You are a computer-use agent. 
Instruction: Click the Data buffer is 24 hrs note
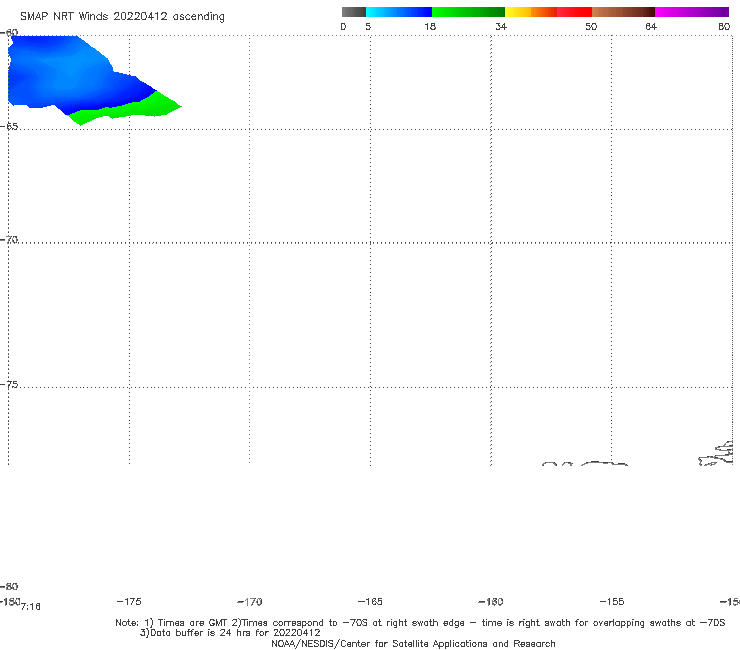click(230, 633)
